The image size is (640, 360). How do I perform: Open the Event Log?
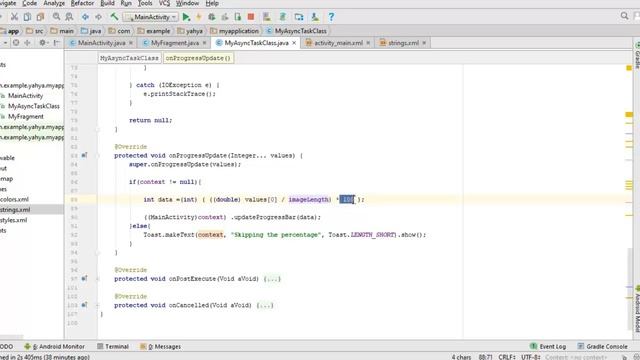pos(548,347)
